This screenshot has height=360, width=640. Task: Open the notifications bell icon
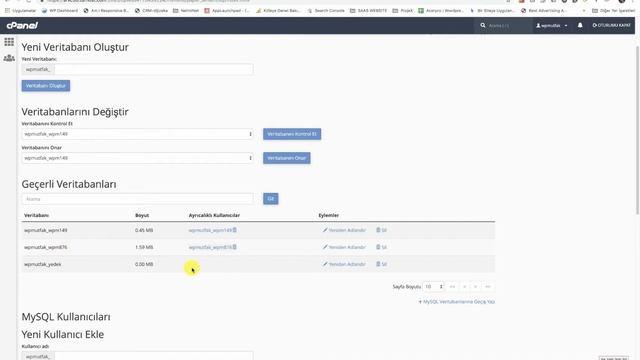pos(580,25)
